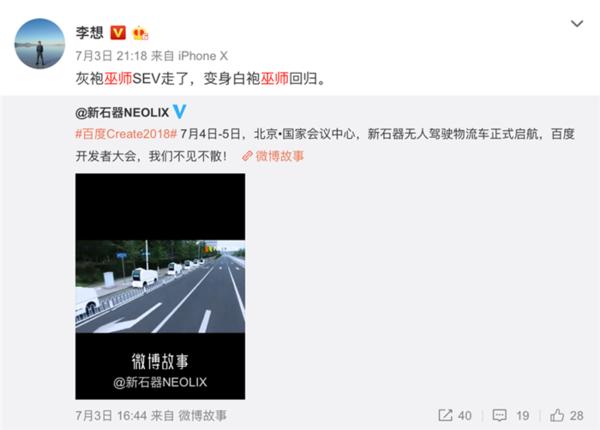Like the post with thumbs-up icon
This screenshot has width=600, height=430.
pos(557,415)
